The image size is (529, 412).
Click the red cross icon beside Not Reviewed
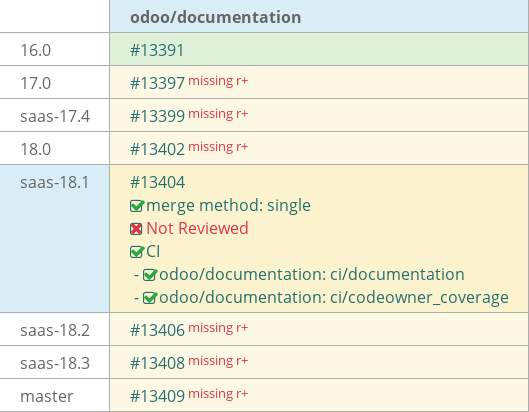(136, 229)
